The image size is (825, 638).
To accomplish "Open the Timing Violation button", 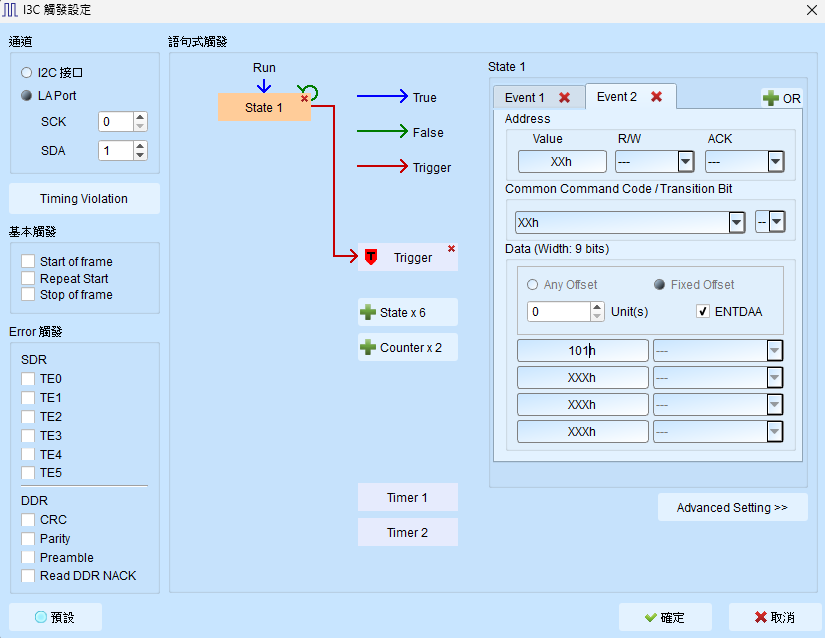I will coord(84,199).
